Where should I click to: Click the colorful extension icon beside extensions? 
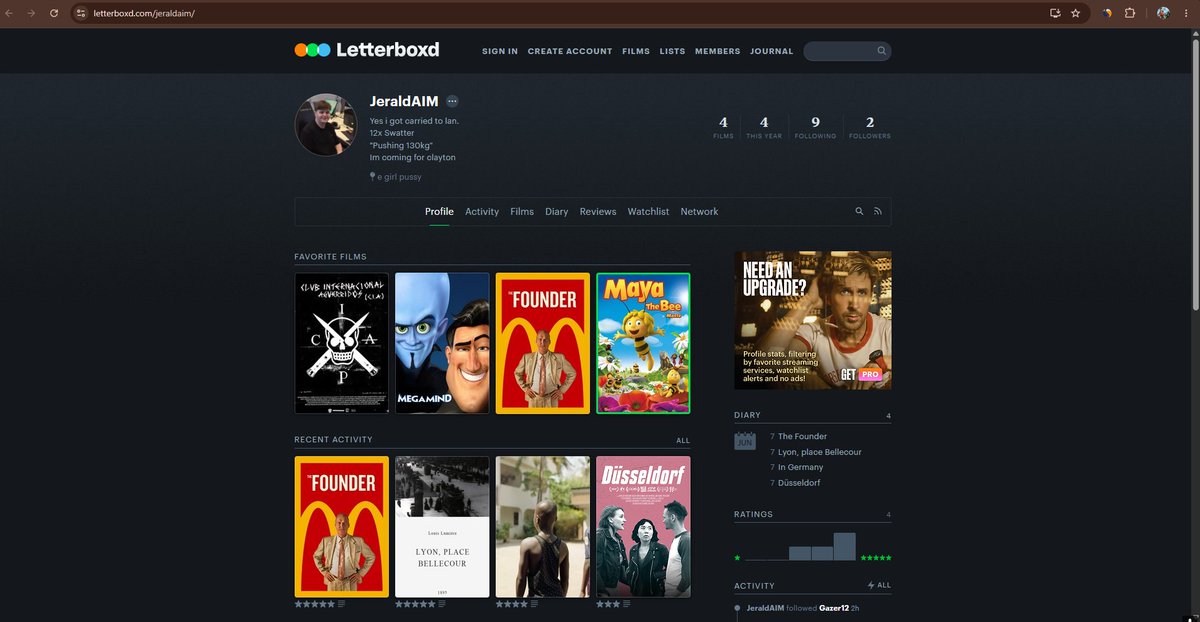[x=1107, y=13]
